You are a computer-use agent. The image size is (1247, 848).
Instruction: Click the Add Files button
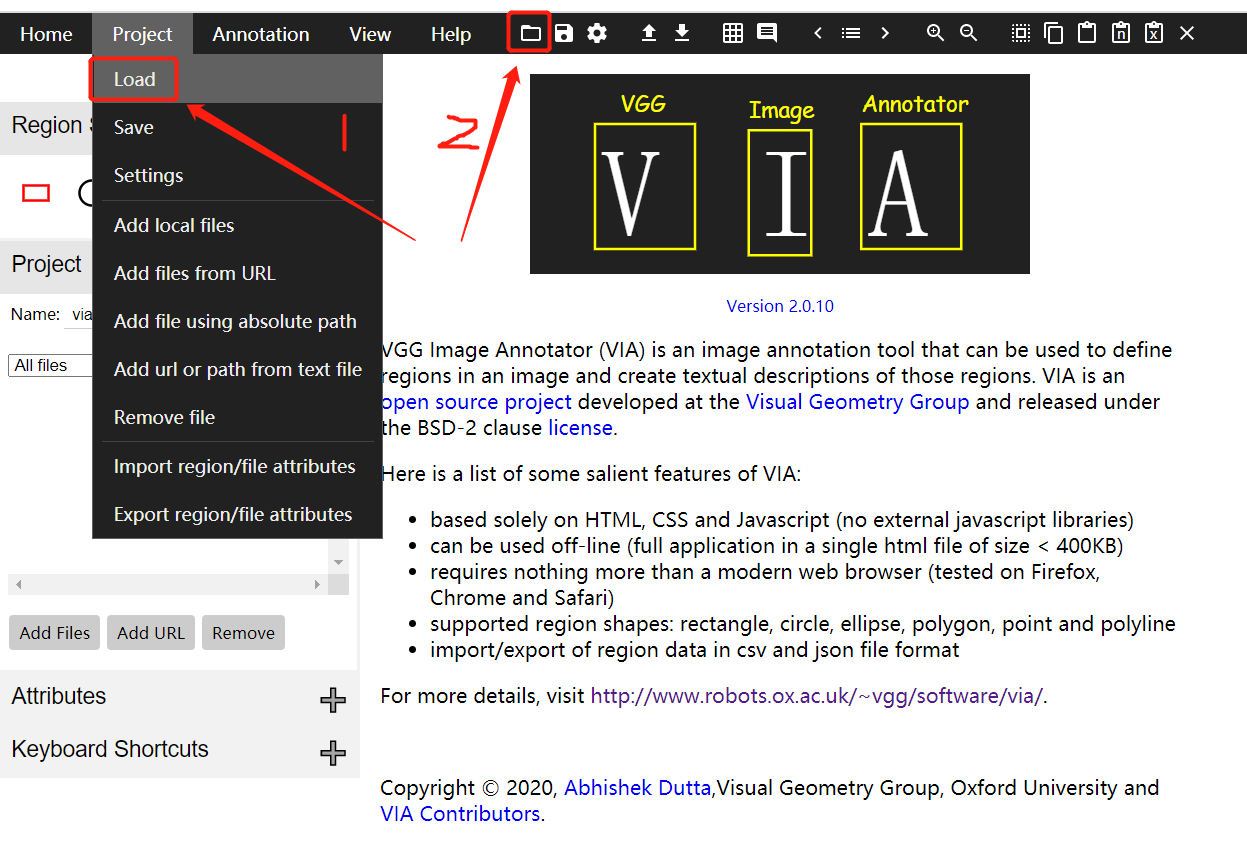[54, 632]
